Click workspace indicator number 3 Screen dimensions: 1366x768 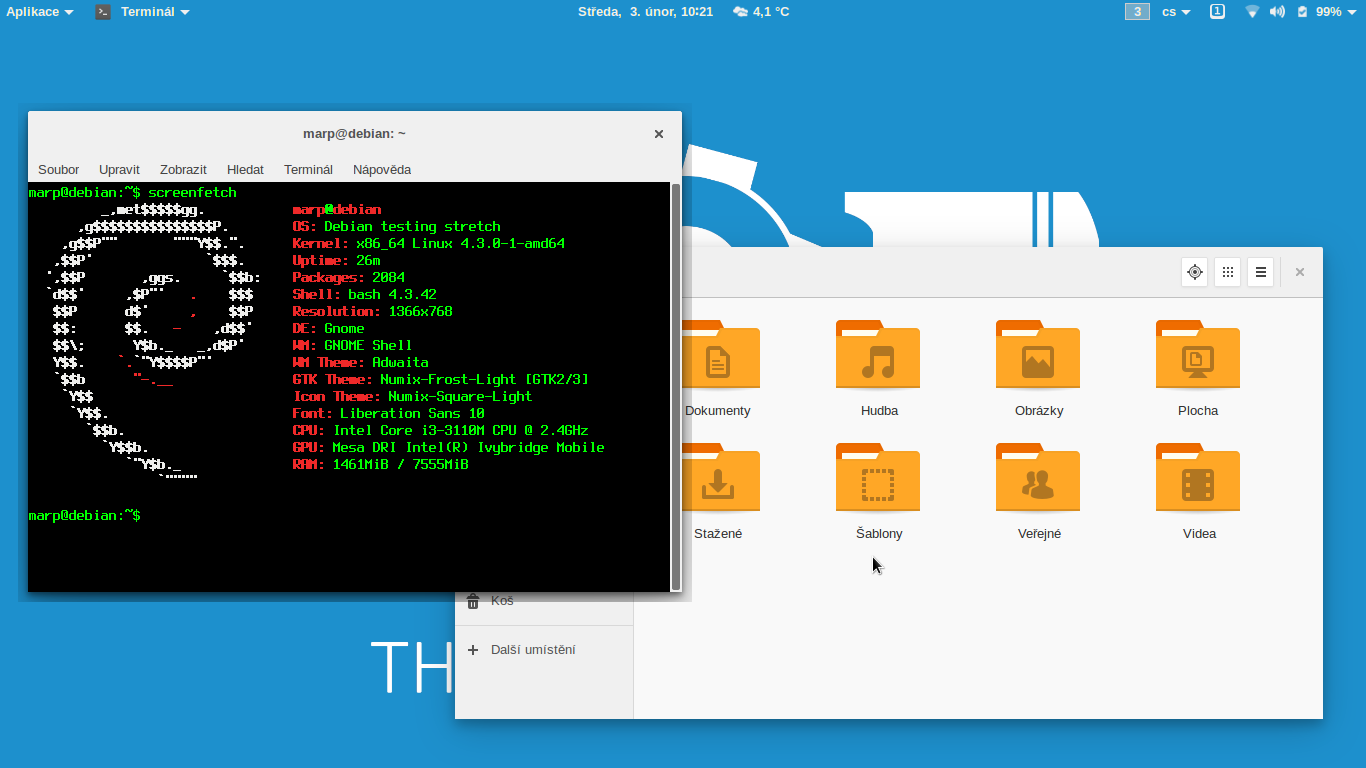(x=1137, y=12)
